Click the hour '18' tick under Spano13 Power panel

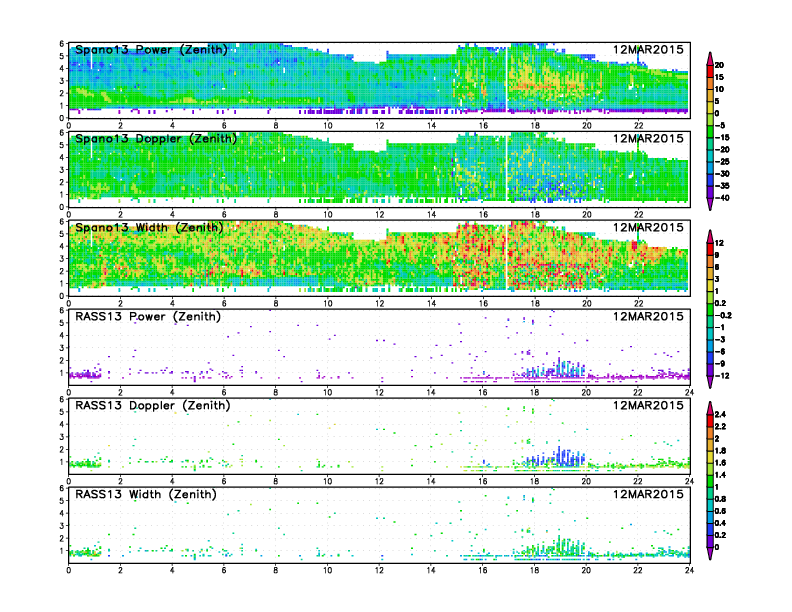(x=534, y=126)
